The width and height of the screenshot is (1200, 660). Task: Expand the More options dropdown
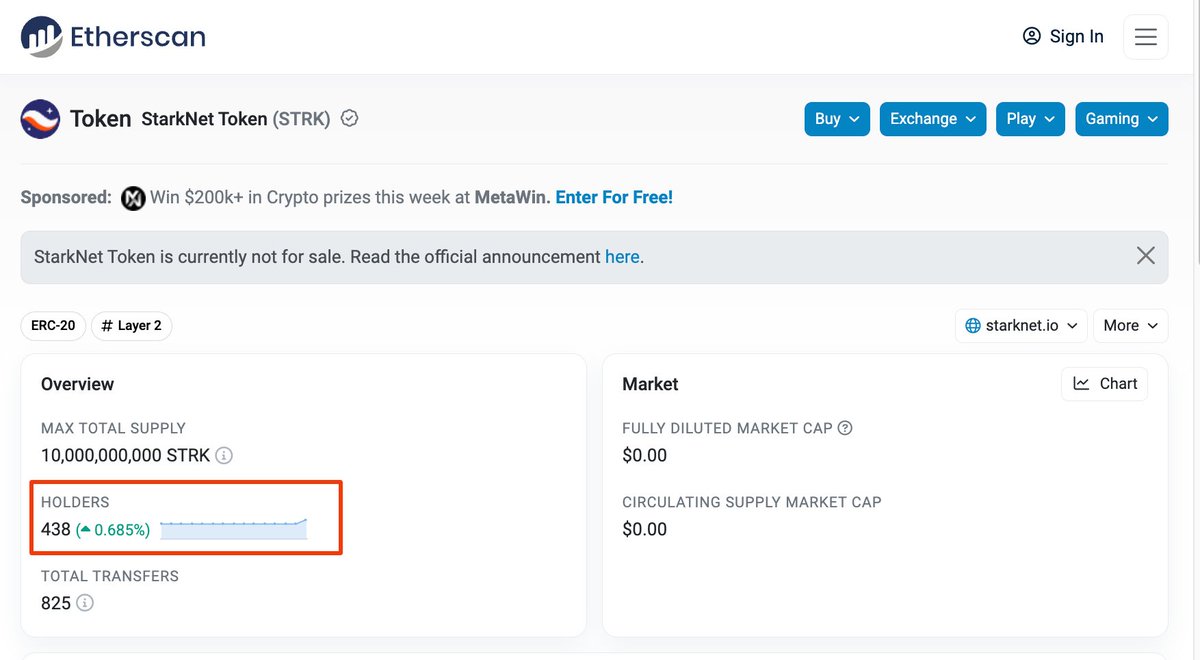tap(1131, 326)
